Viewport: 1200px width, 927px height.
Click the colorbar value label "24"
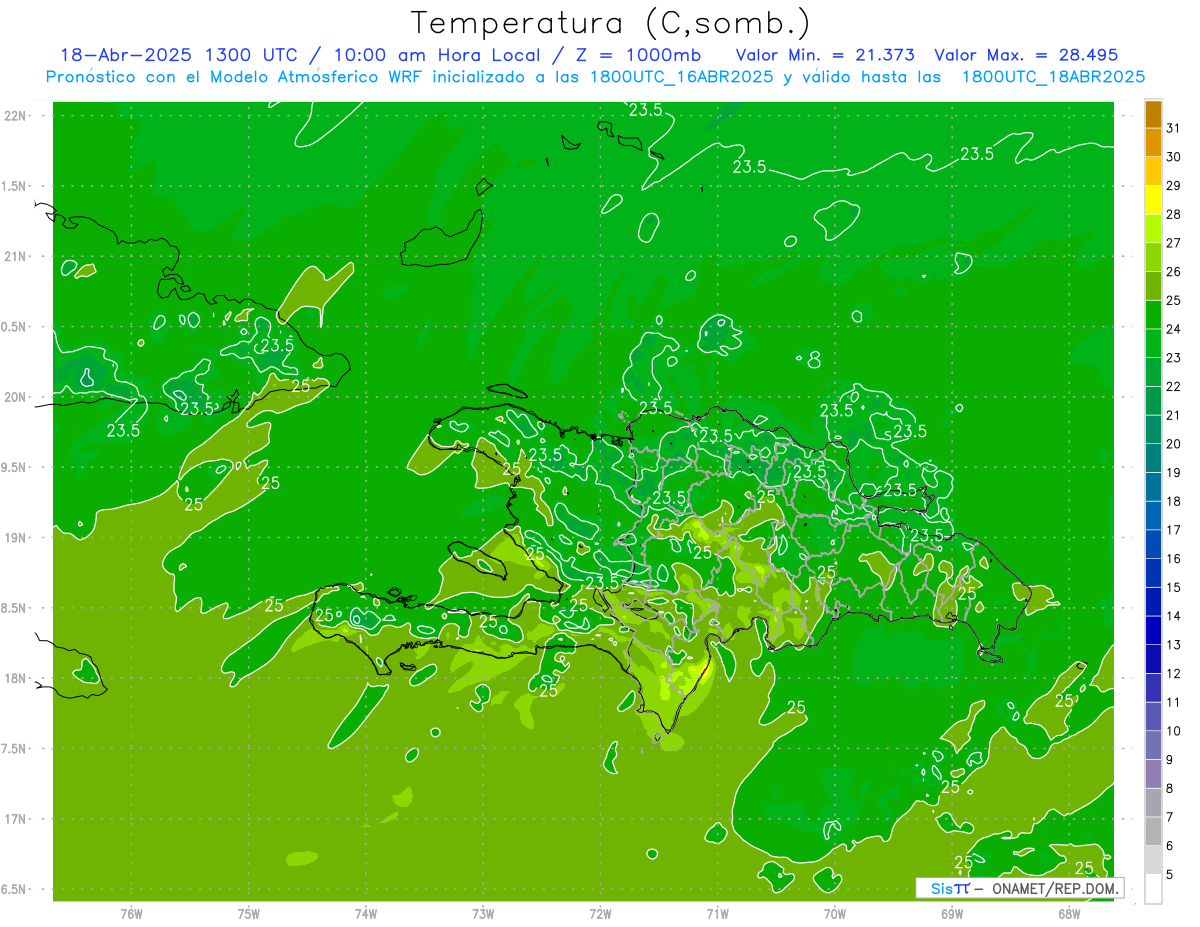click(1174, 329)
